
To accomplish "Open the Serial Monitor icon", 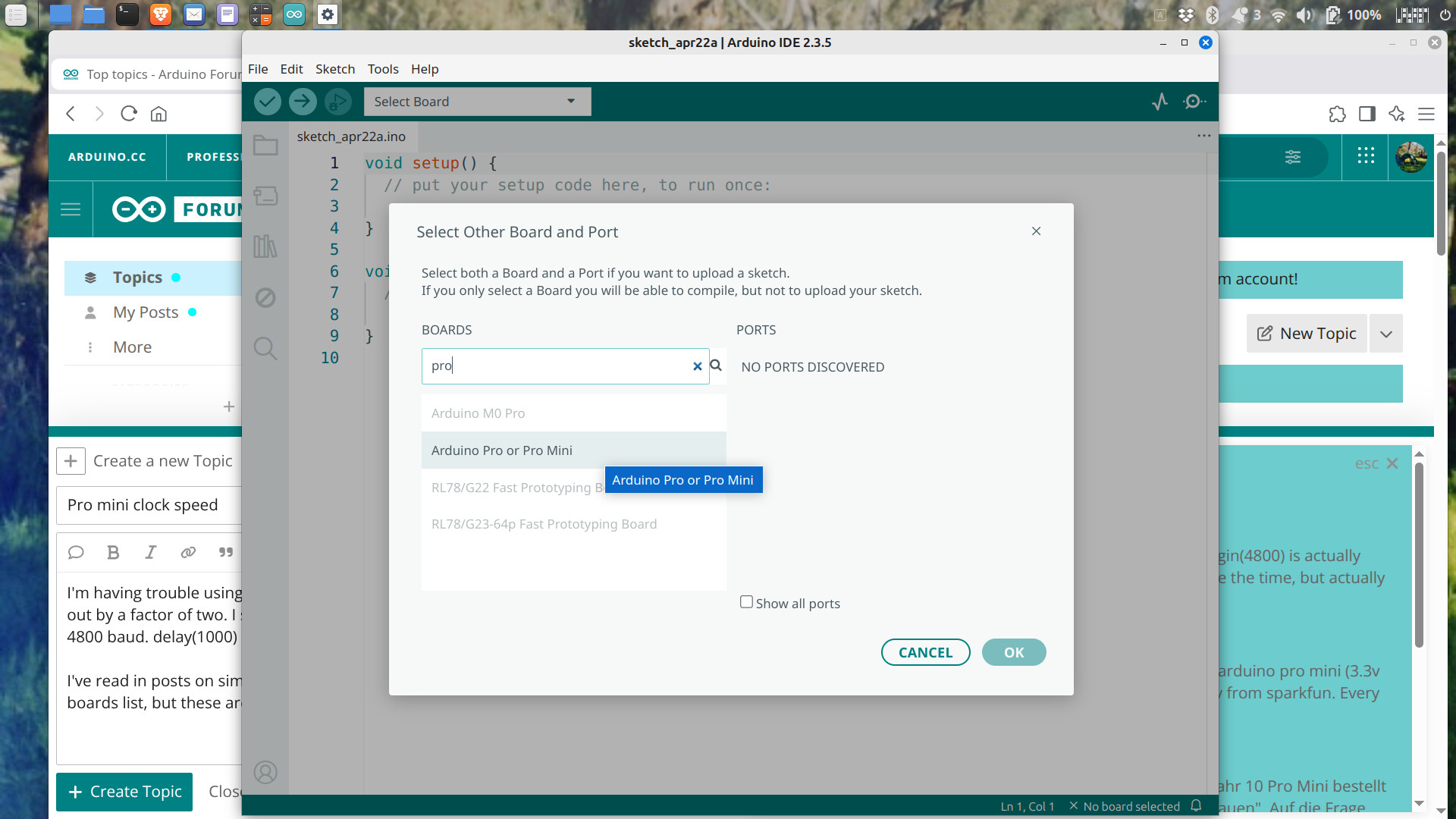I will click(1194, 102).
